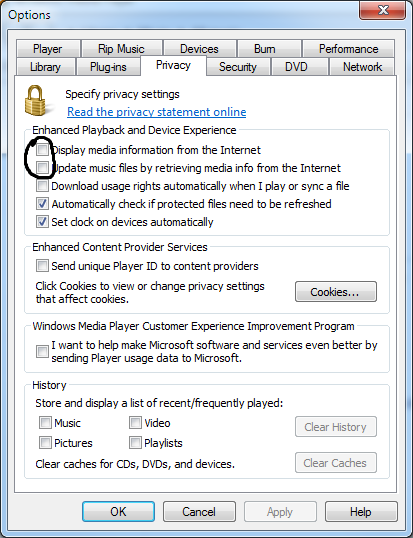
Task: Open the Performance tab
Action: (349, 48)
